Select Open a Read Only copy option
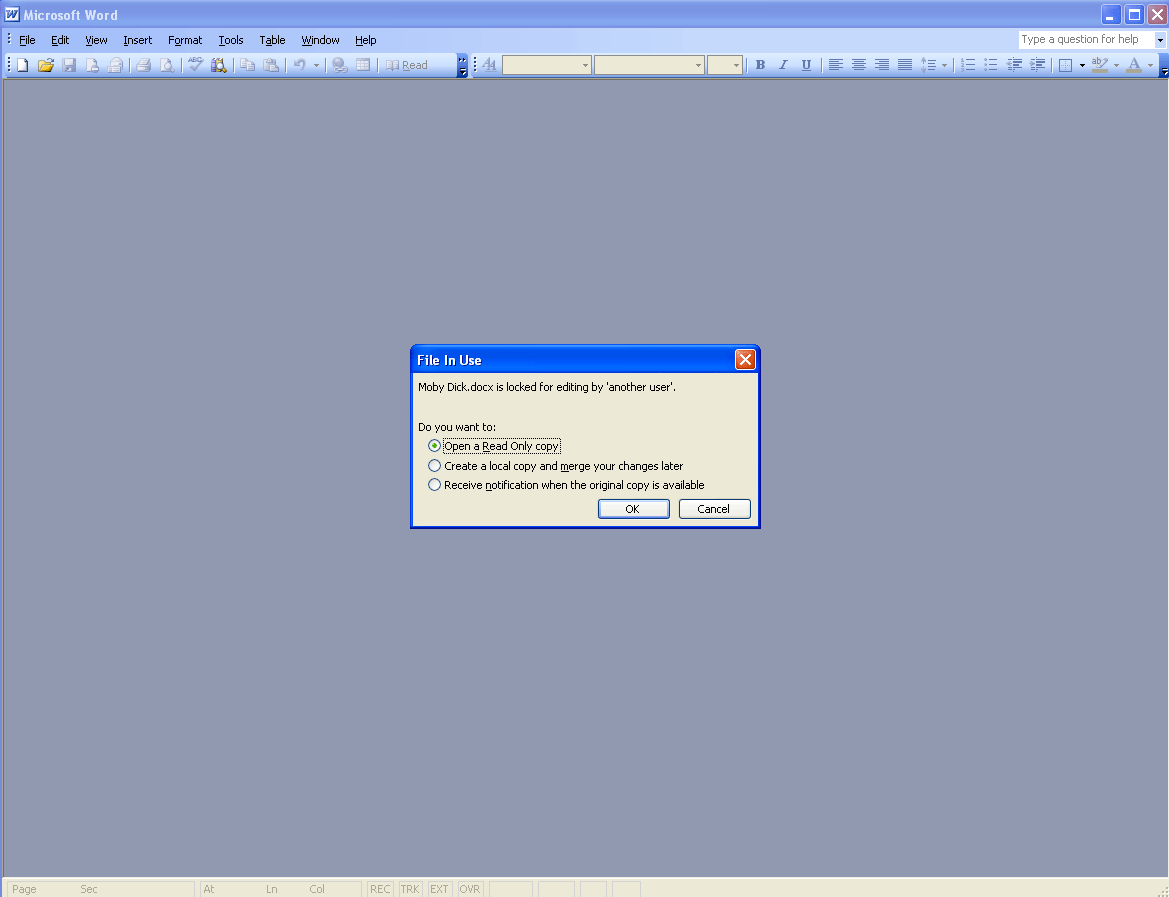This screenshot has width=1169, height=897. click(x=495, y=446)
